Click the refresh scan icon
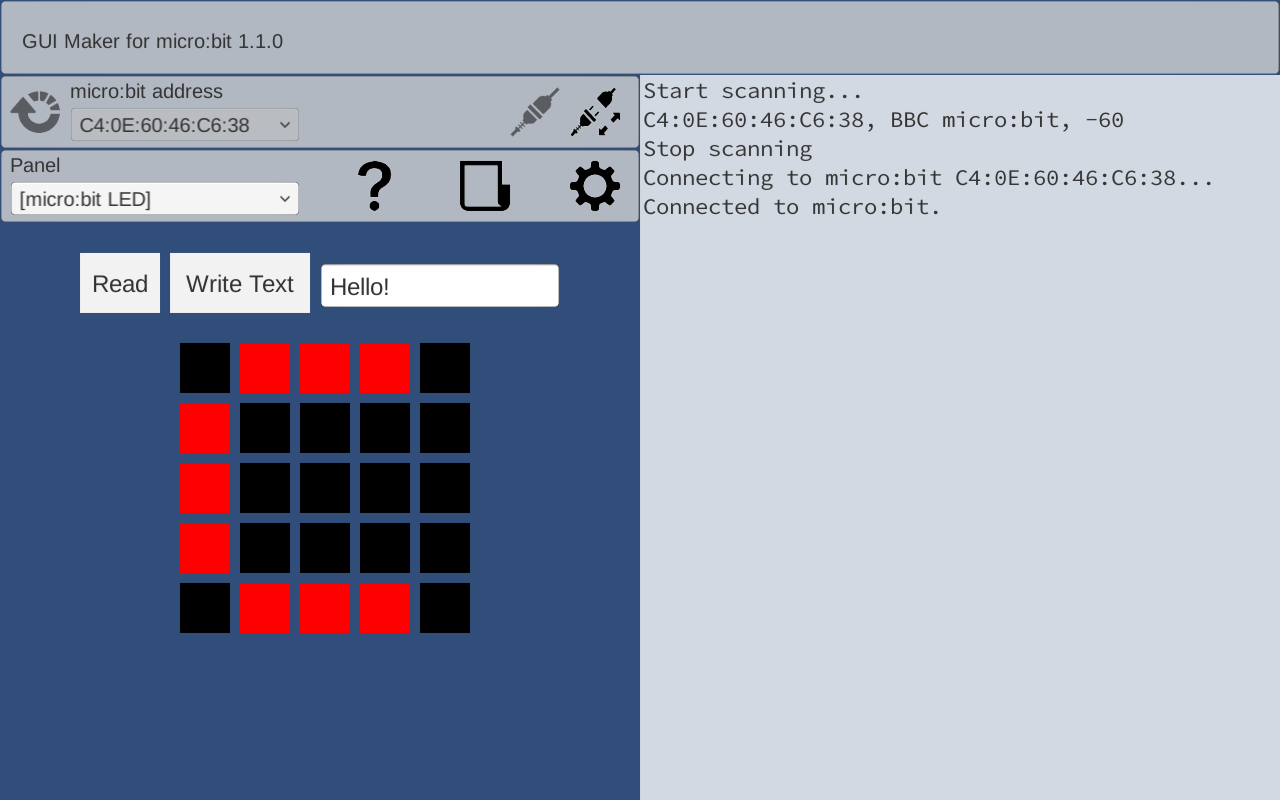The width and height of the screenshot is (1280, 800). [x=36, y=112]
